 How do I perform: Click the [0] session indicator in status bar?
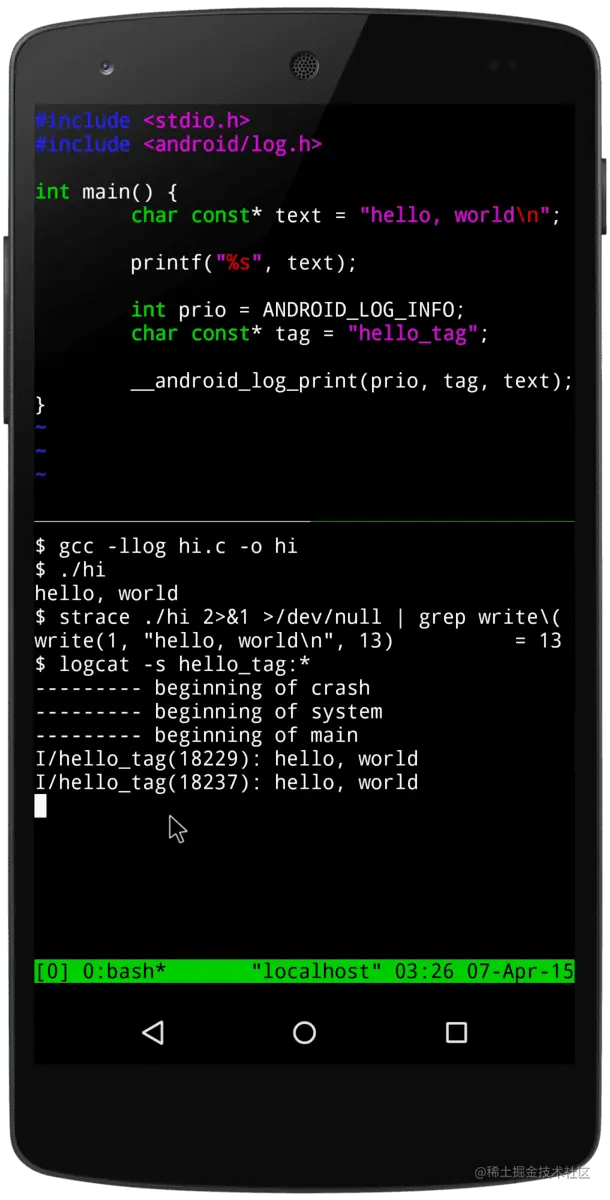tap(52, 971)
